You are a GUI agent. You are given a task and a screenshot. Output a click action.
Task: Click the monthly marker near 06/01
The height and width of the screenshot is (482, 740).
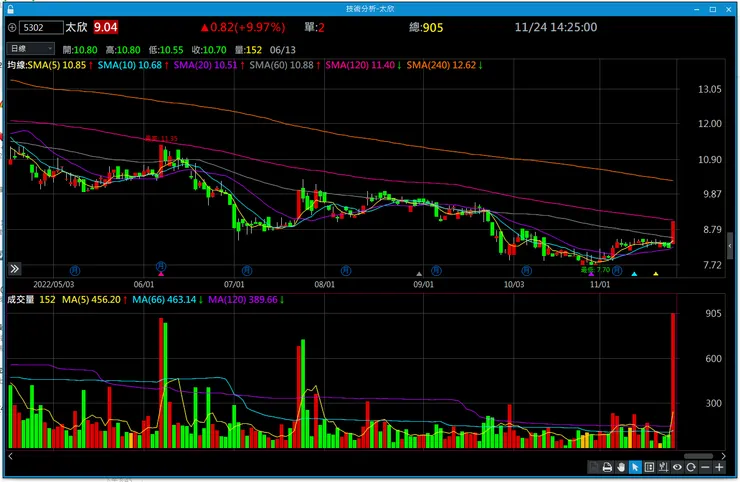tap(161, 266)
